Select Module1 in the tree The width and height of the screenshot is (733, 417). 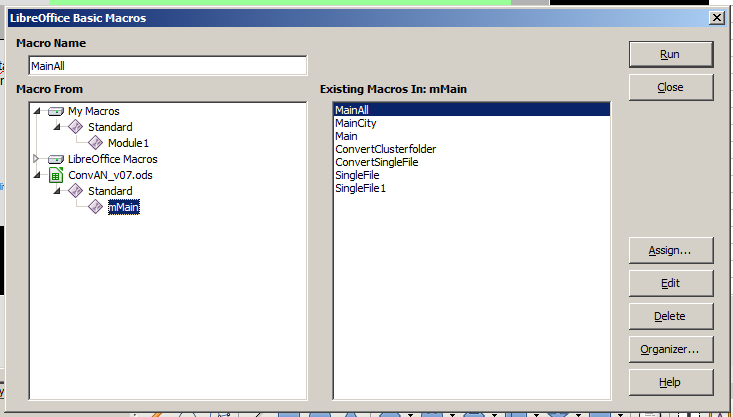pyautogui.click(x=129, y=143)
